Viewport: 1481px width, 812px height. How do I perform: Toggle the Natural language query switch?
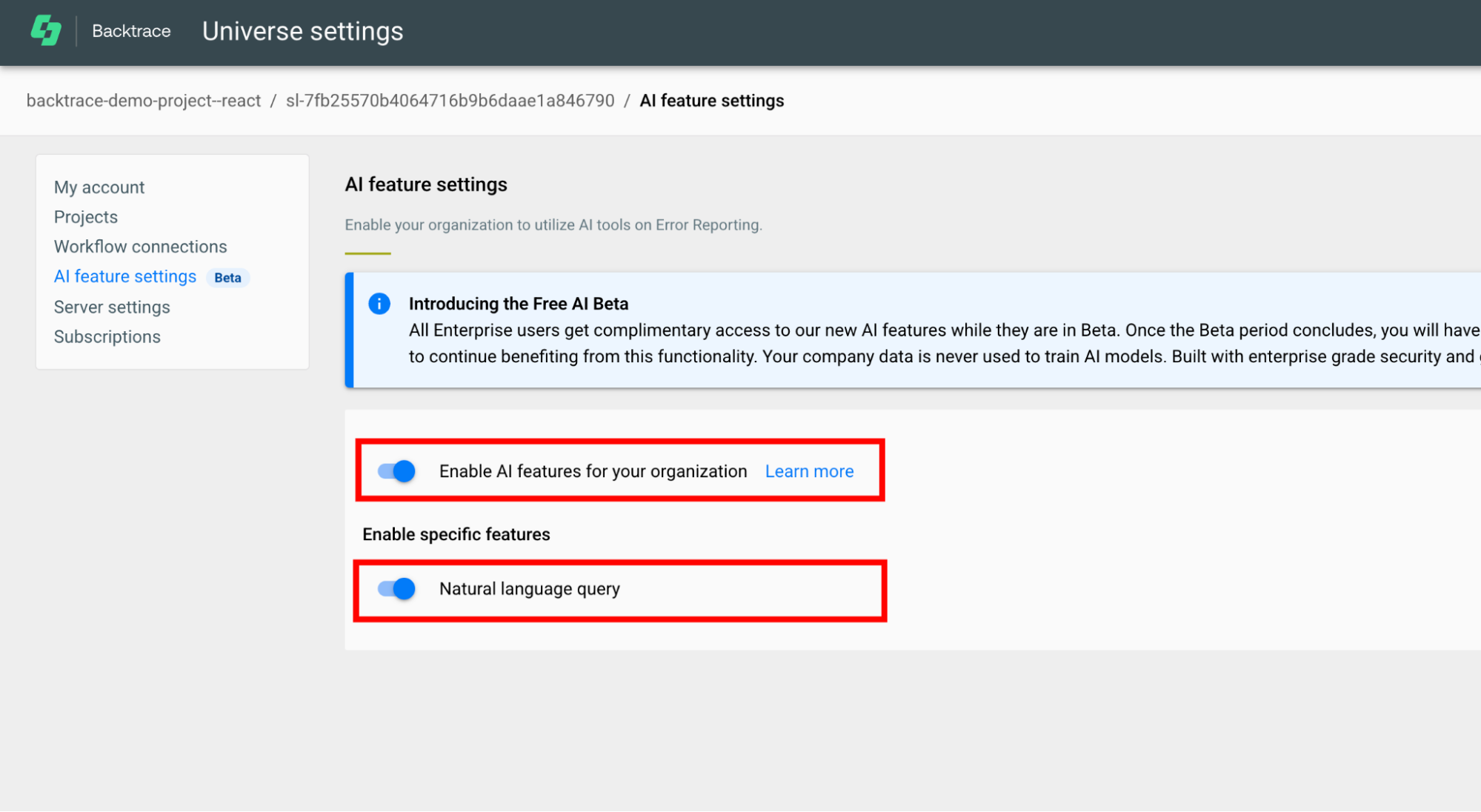click(396, 589)
